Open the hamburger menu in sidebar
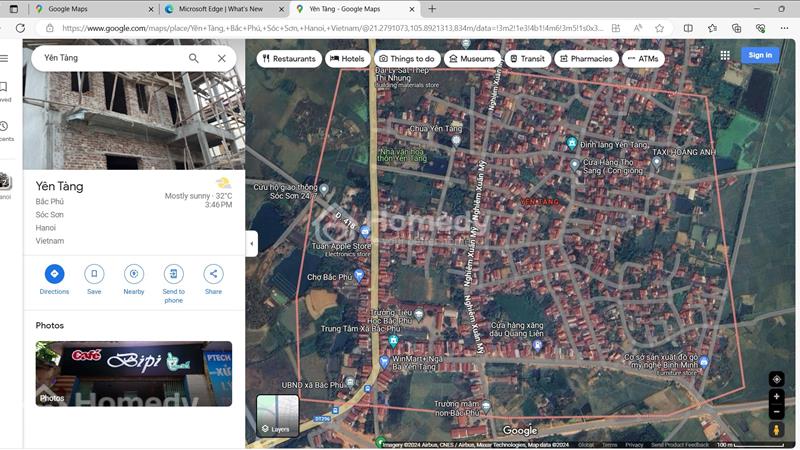 coord(5,59)
